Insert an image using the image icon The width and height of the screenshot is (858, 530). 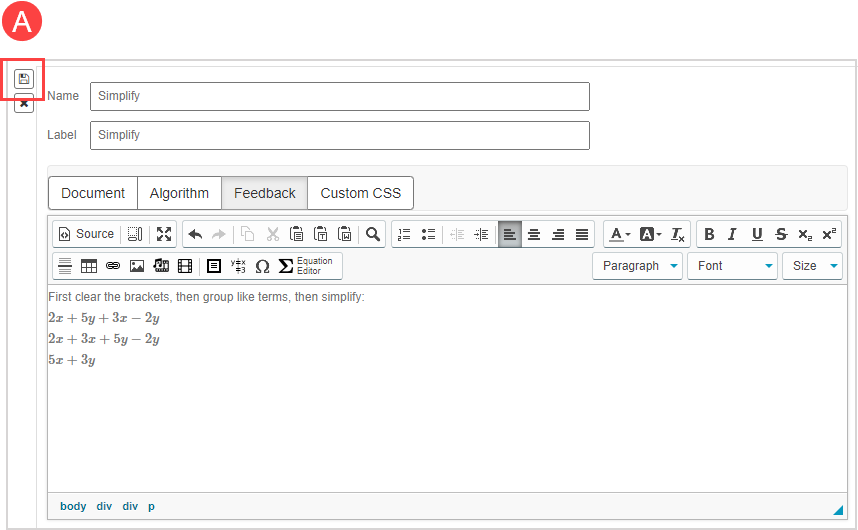coord(137,266)
